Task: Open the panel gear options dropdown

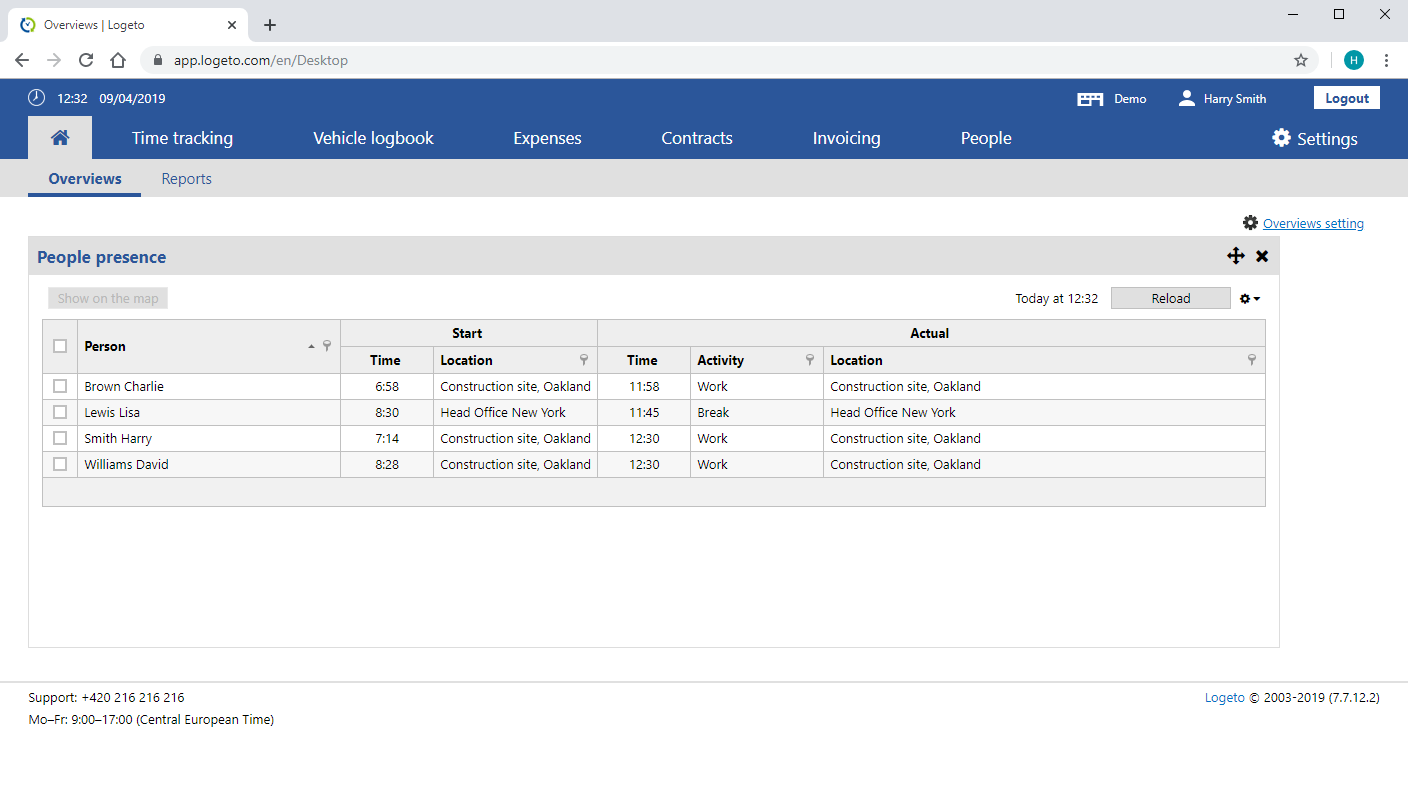Action: 1250,298
